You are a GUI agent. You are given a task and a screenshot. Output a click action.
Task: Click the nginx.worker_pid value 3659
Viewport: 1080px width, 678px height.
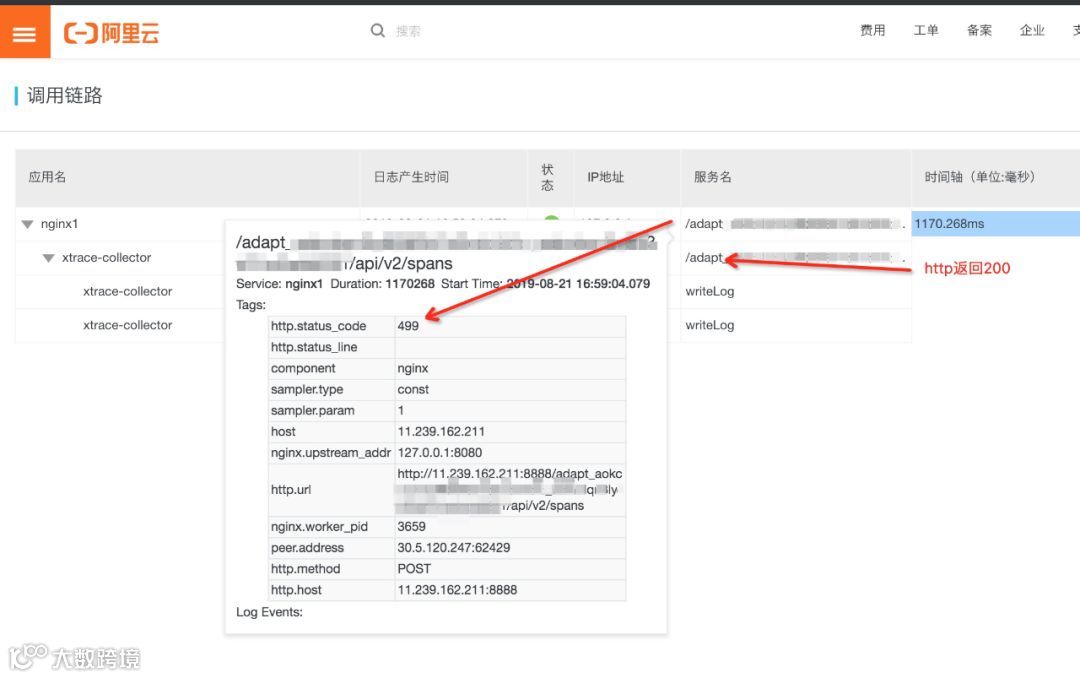tap(411, 526)
